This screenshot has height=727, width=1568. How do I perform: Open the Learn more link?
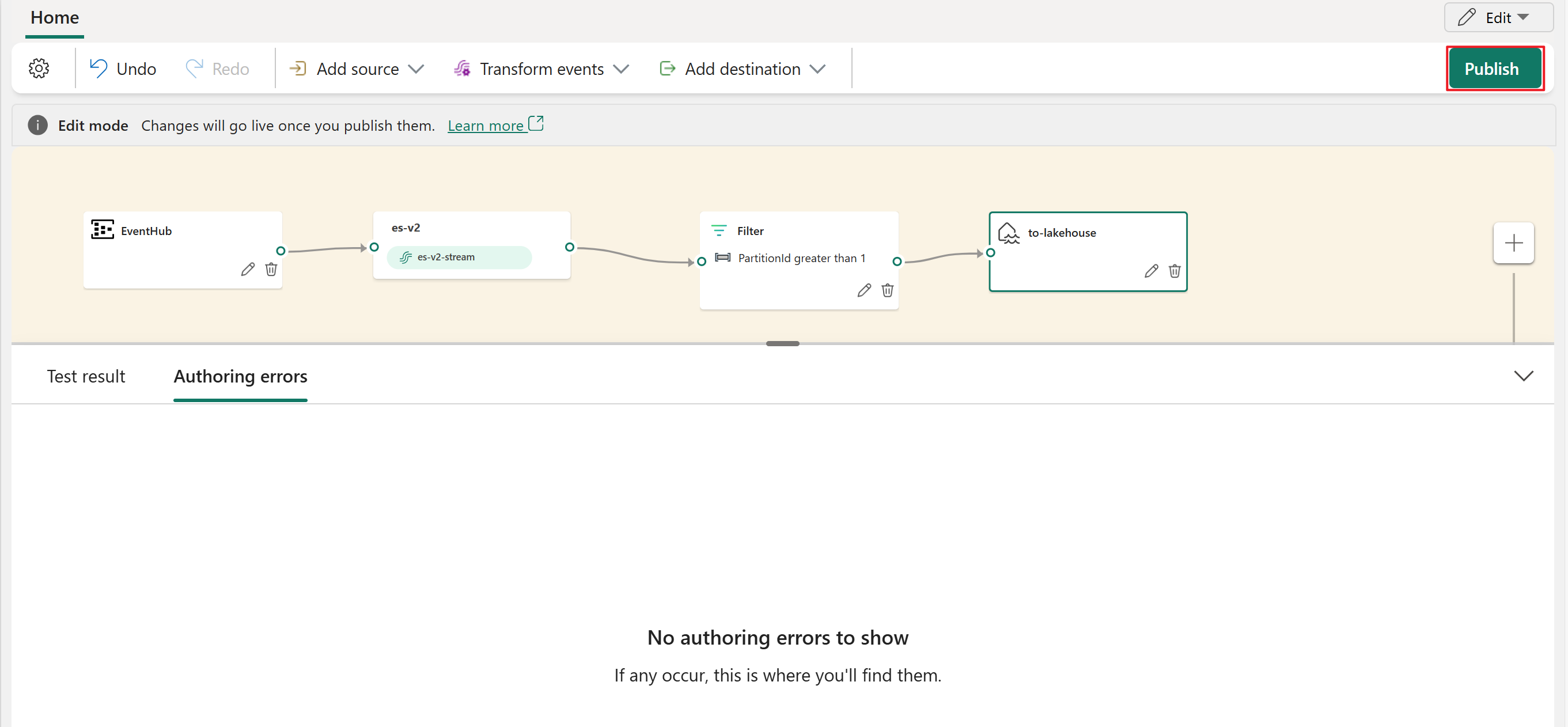490,125
